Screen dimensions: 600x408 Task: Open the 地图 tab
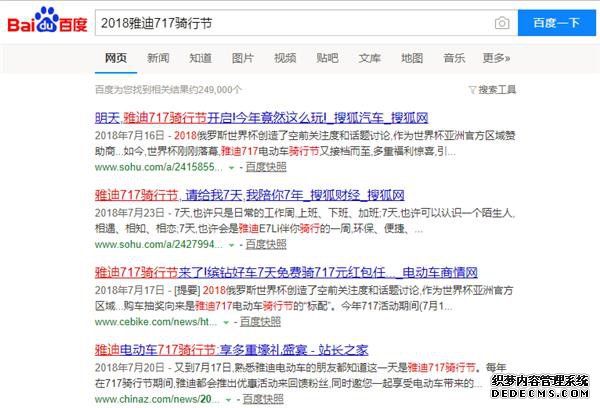(412, 58)
